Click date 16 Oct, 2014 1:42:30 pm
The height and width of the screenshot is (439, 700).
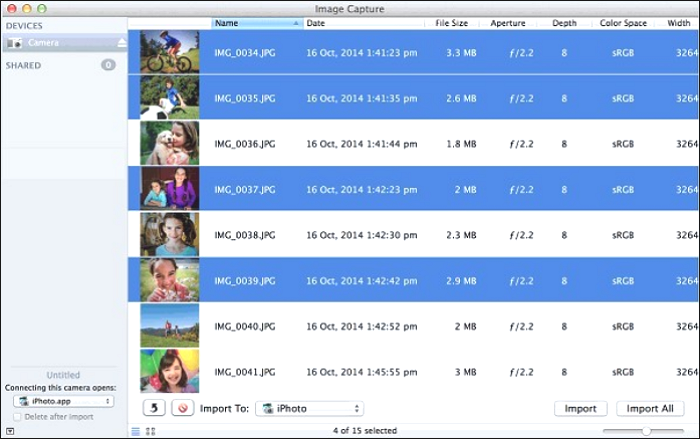coord(362,235)
